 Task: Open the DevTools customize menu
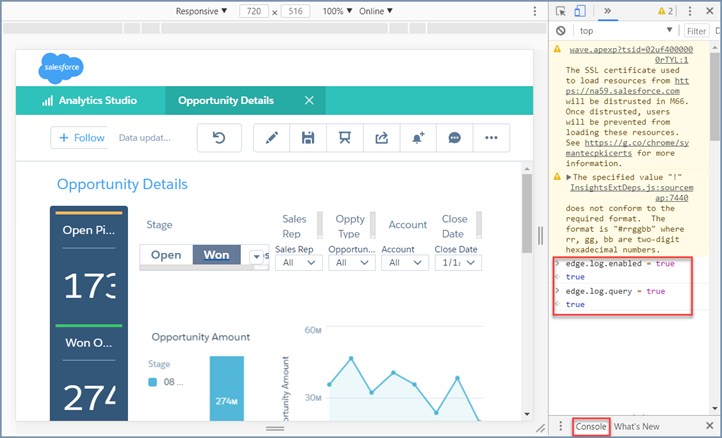(x=689, y=11)
